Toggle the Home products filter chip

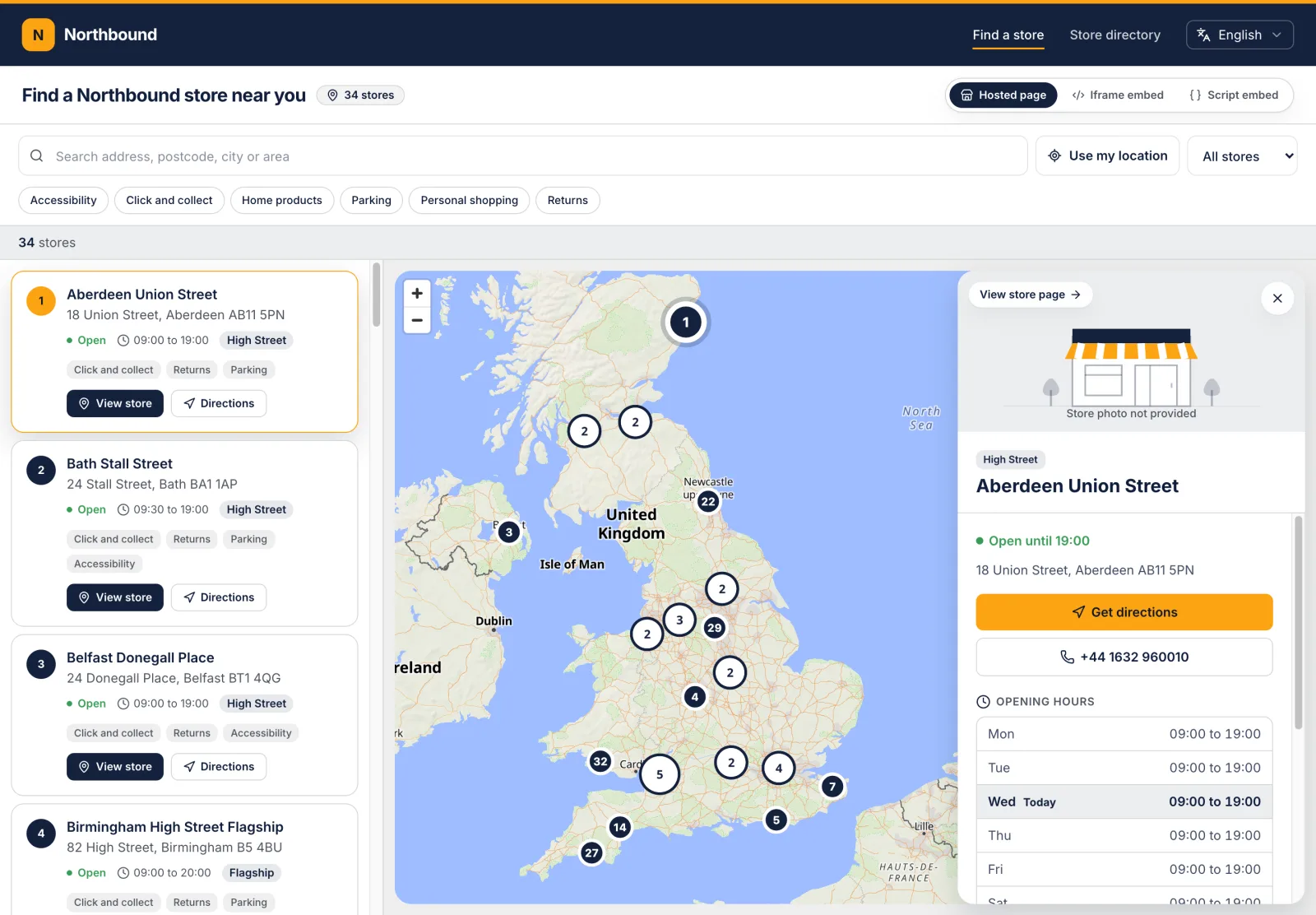click(282, 201)
